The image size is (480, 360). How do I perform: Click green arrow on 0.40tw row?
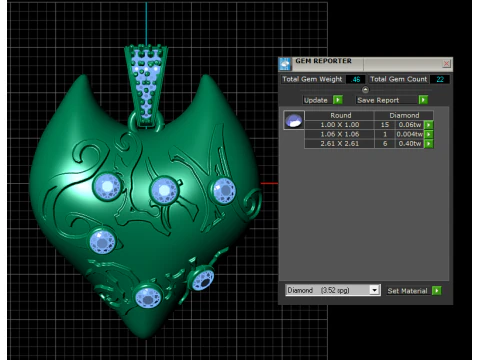point(428,143)
